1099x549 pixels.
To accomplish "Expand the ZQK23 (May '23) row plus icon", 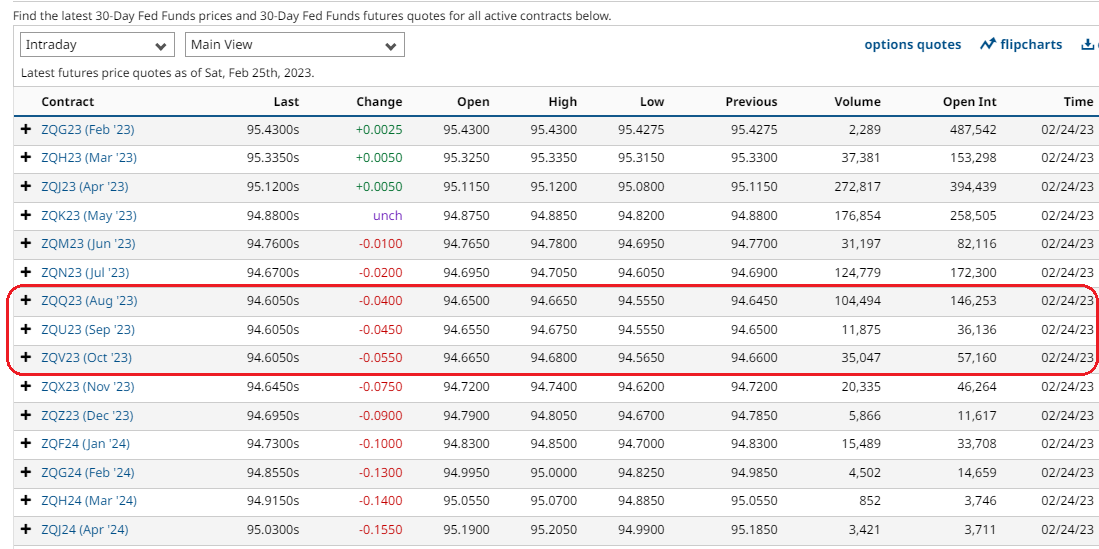I will pyautogui.click(x=26, y=215).
